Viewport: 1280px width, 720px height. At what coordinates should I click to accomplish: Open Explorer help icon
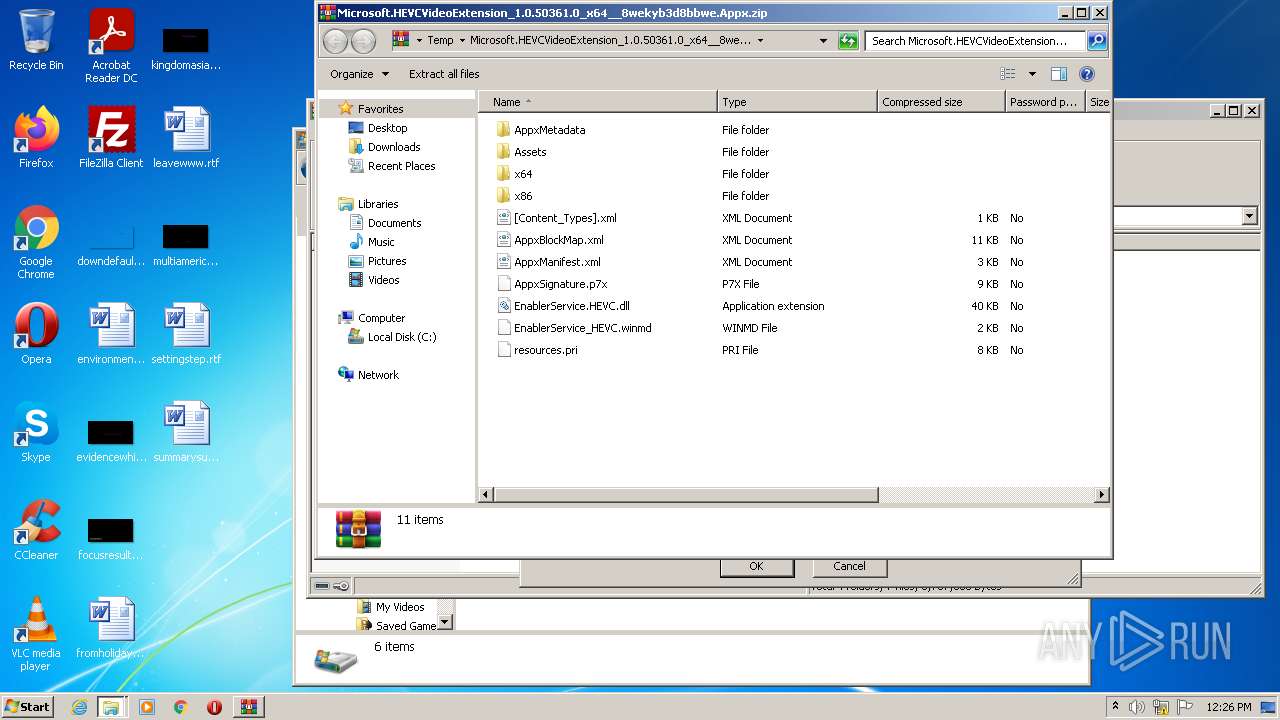(x=1087, y=74)
